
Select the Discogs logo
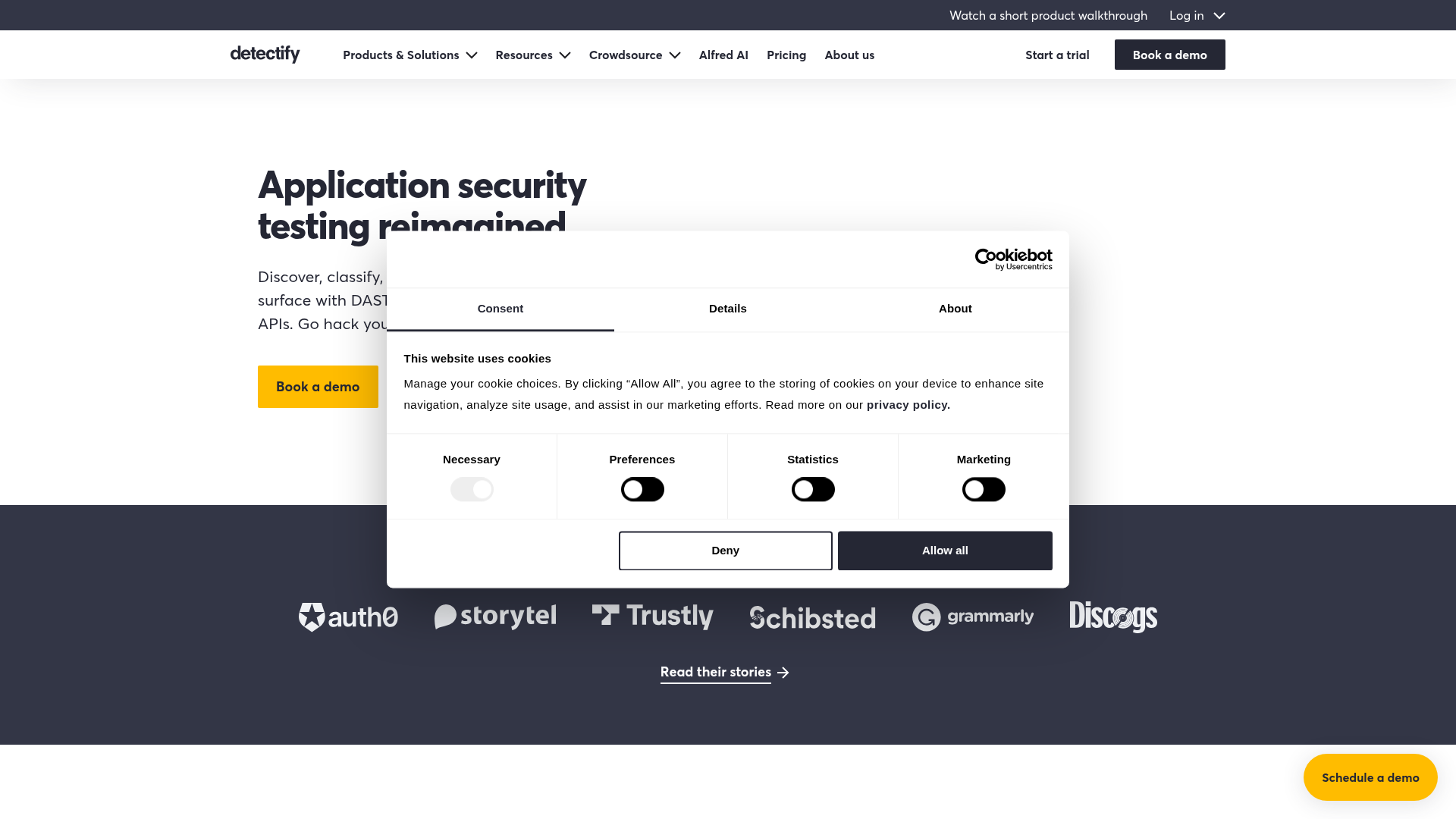point(1112,617)
